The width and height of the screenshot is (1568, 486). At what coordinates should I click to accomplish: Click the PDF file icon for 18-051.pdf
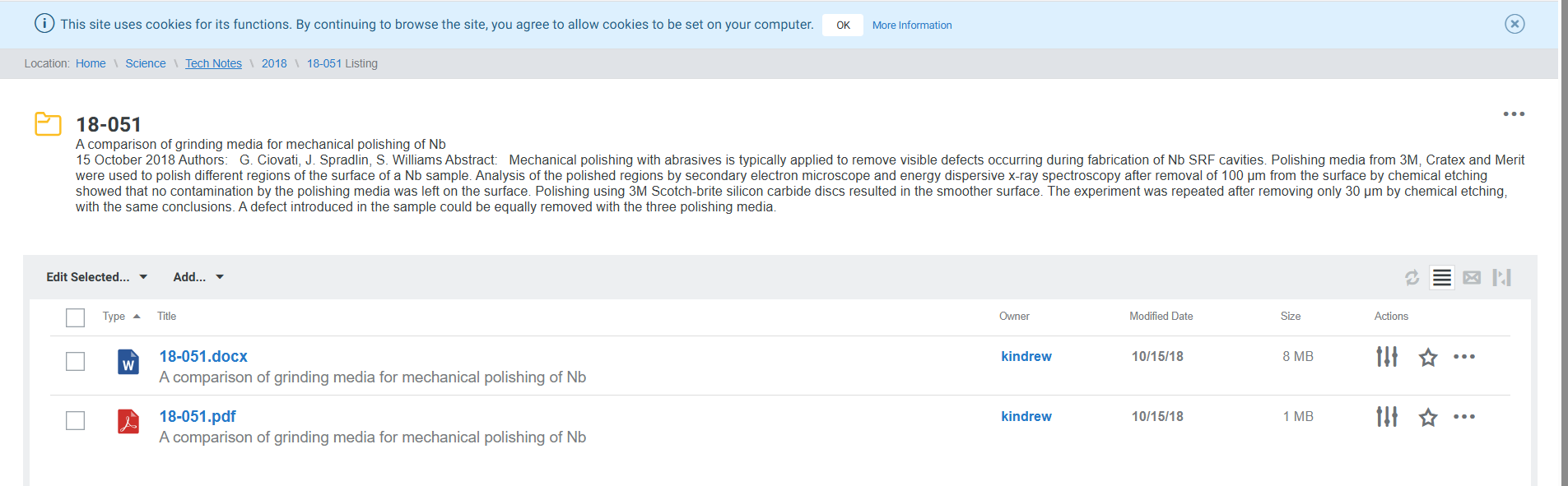point(128,422)
